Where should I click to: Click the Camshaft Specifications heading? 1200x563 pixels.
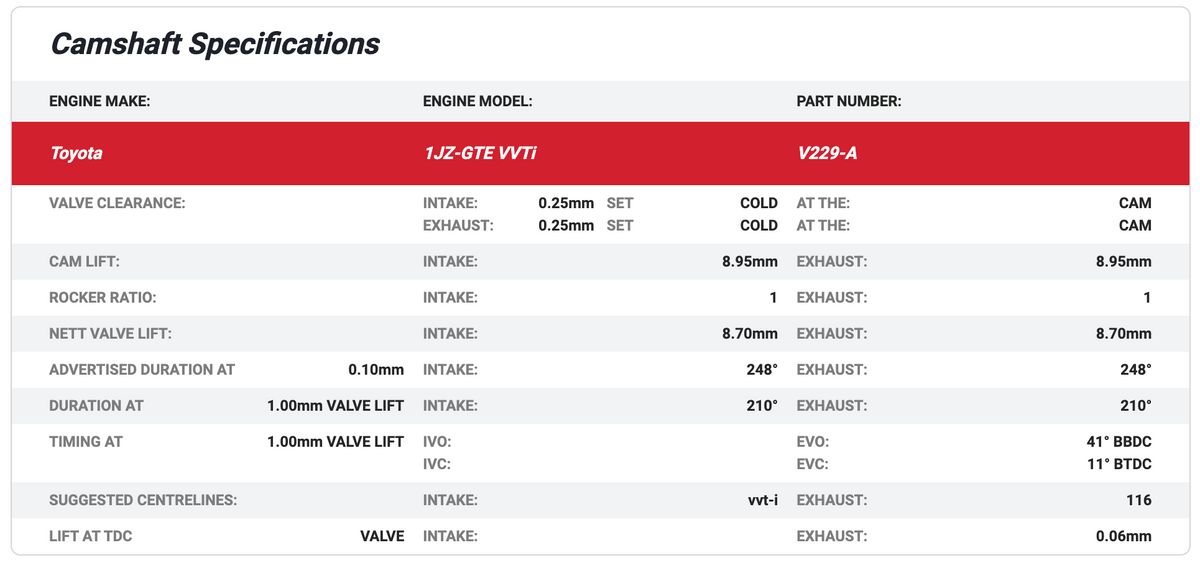215,44
